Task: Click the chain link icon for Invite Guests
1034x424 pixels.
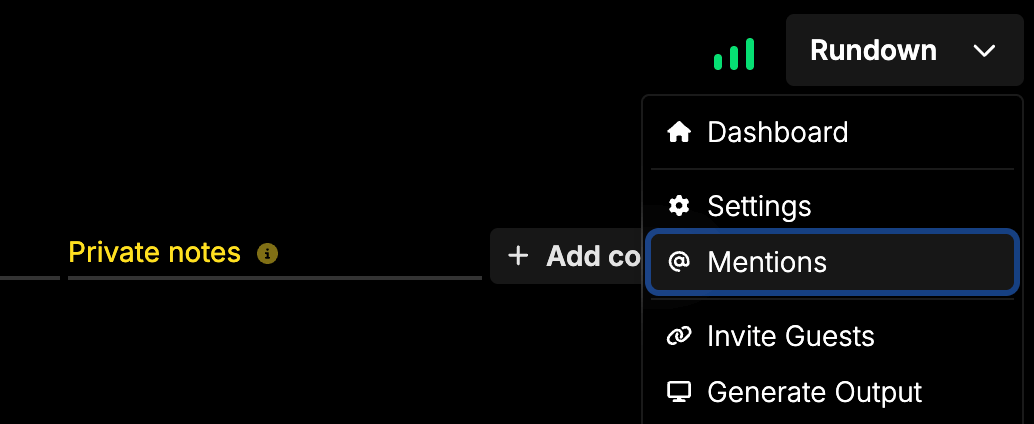Action: tap(679, 336)
